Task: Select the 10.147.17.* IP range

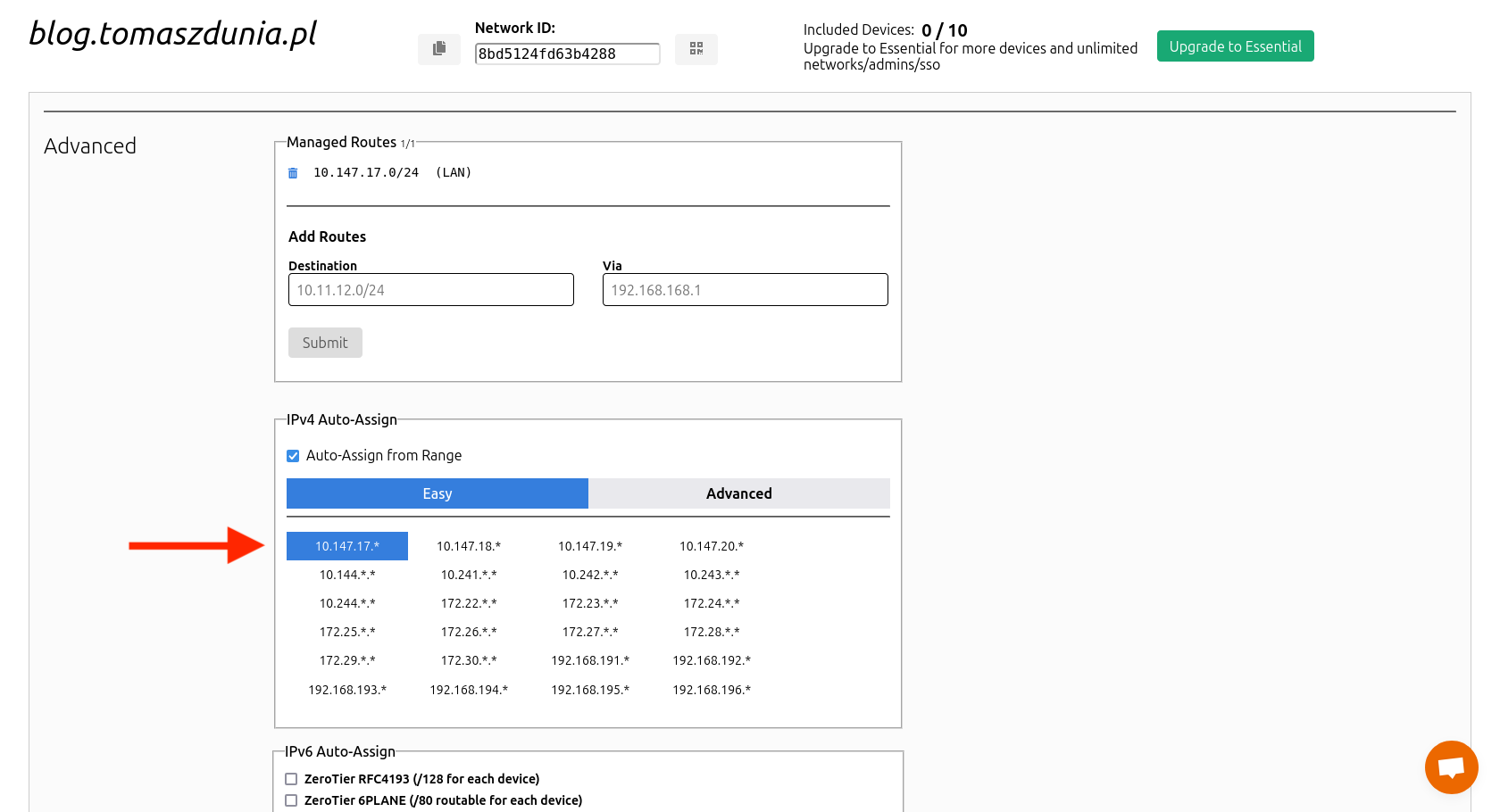Action: click(347, 546)
